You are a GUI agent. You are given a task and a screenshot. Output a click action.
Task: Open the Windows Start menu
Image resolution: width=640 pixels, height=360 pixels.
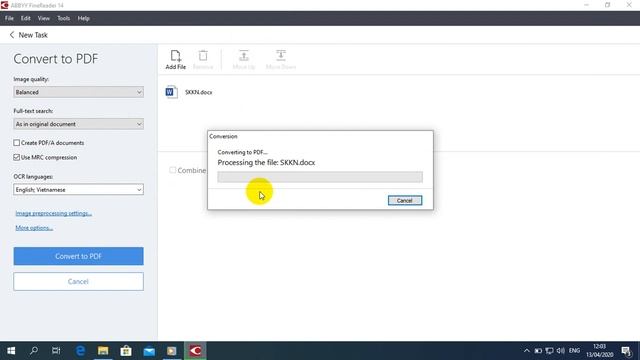pos(11,351)
